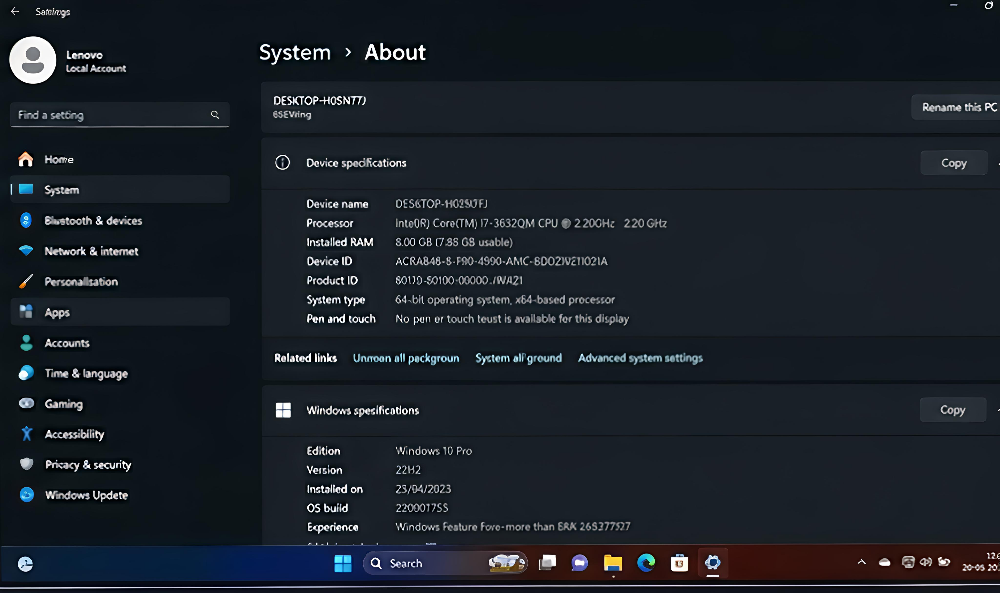Click the Time & language globe icon
Image resolution: width=1000 pixels, height=593 pixels.
point(26,373)
